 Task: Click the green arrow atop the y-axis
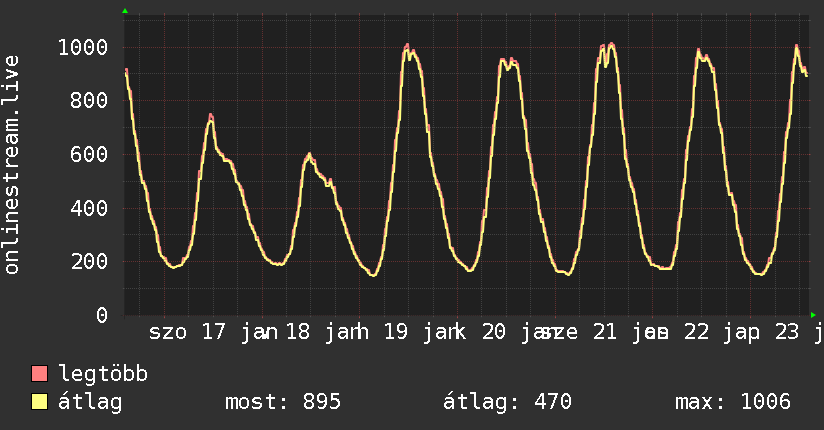(x=125, y=11)
